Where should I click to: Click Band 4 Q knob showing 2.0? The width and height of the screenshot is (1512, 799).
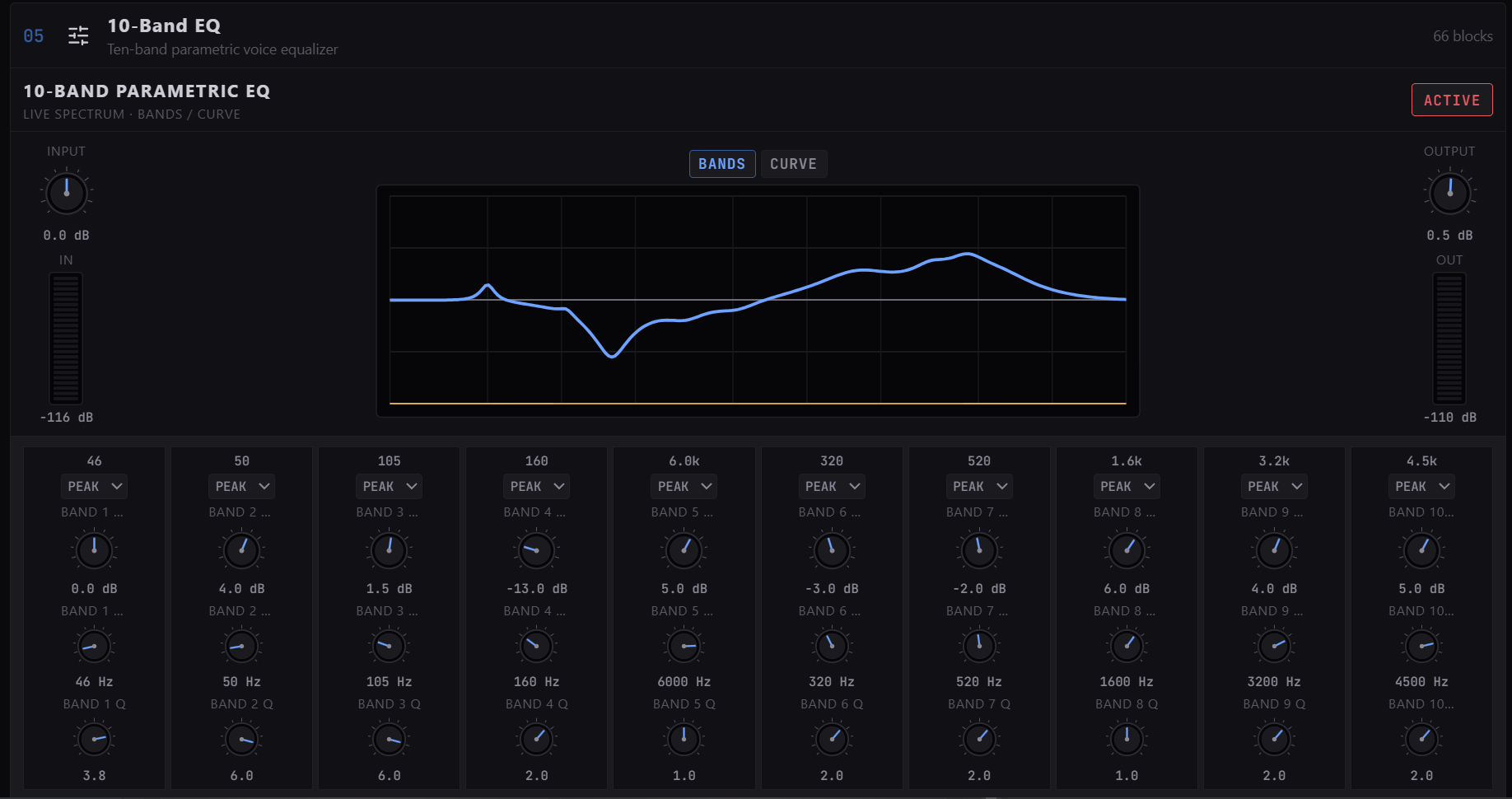(537, 740)
